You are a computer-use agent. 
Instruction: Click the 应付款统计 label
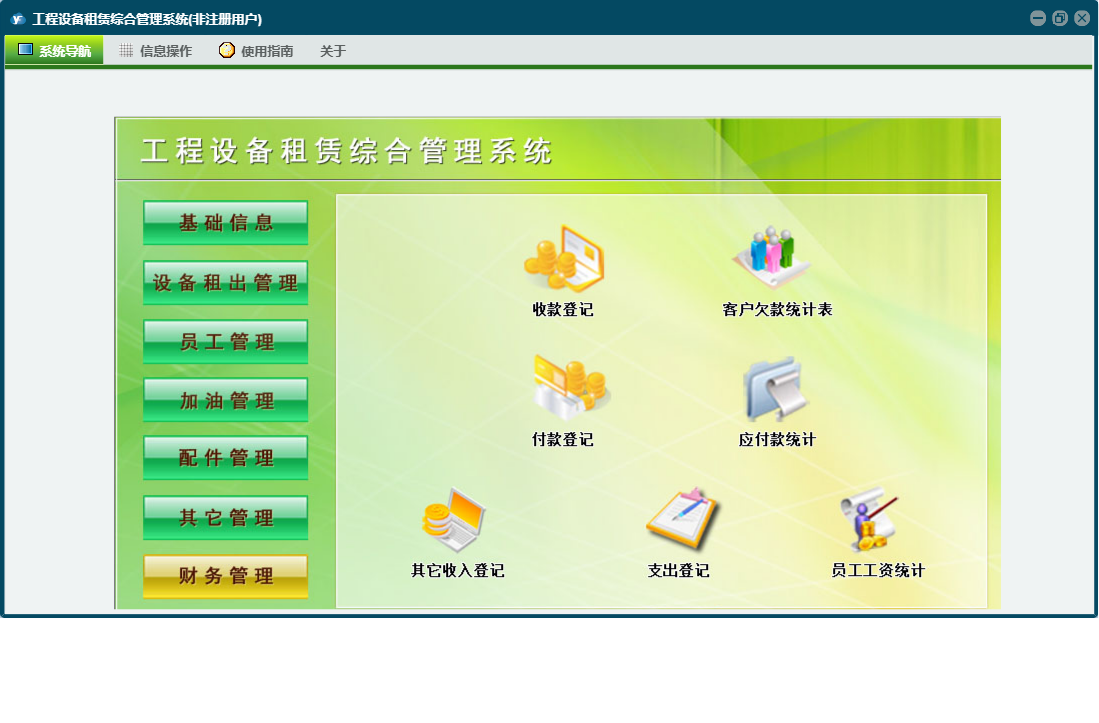pyautogui.click(x=777, y=439)
